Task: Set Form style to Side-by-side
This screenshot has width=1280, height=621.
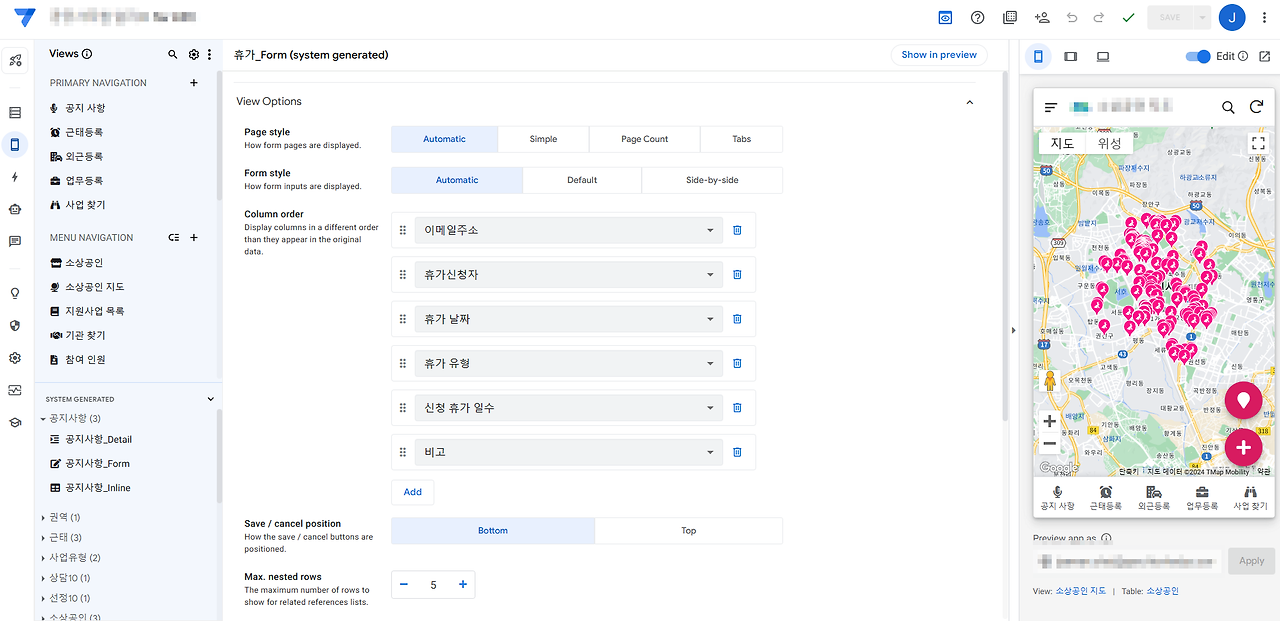Action: point(712,180)
